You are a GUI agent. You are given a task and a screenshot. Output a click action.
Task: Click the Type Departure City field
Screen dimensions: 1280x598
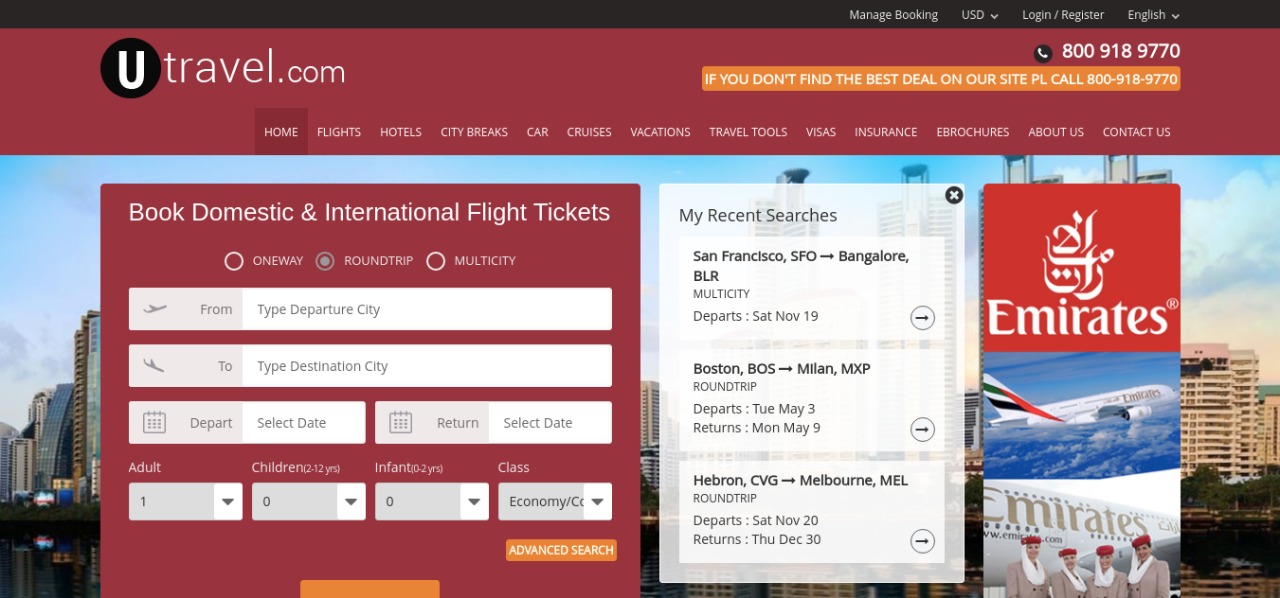tap(427, 309)
